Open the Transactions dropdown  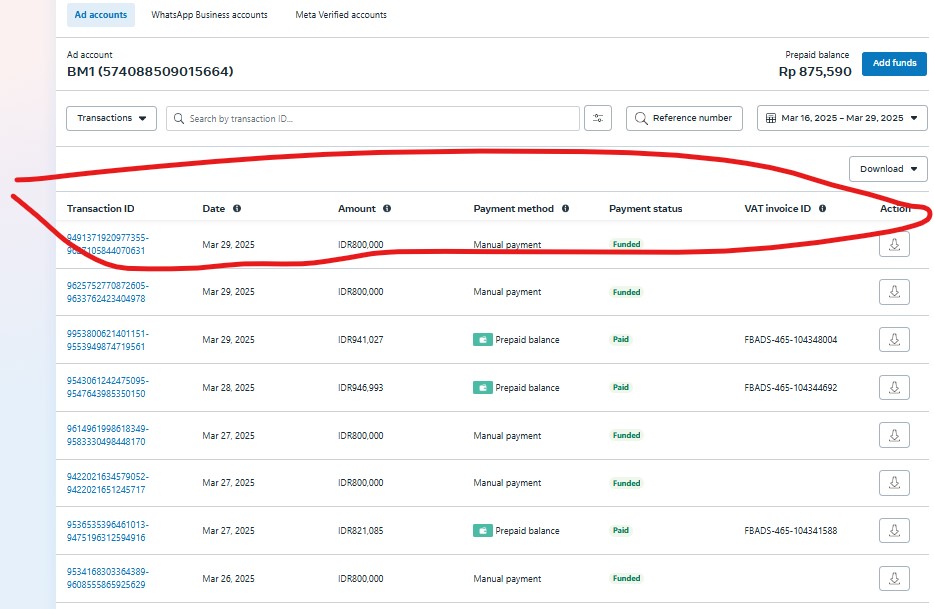click(x=111, y=118)
